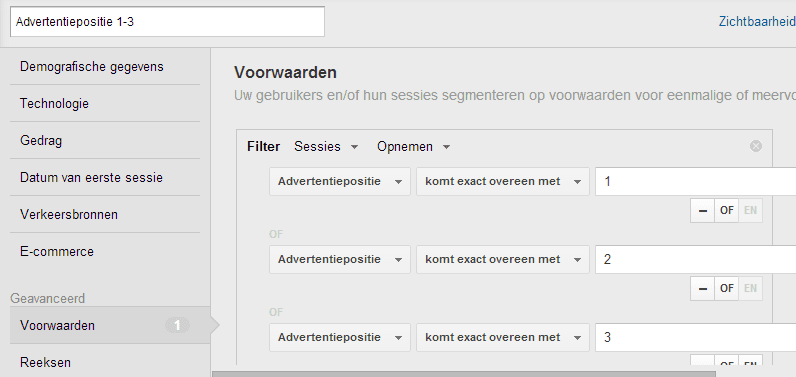
Task: Add OF condition after position 1 row
Action: point(726,211)
